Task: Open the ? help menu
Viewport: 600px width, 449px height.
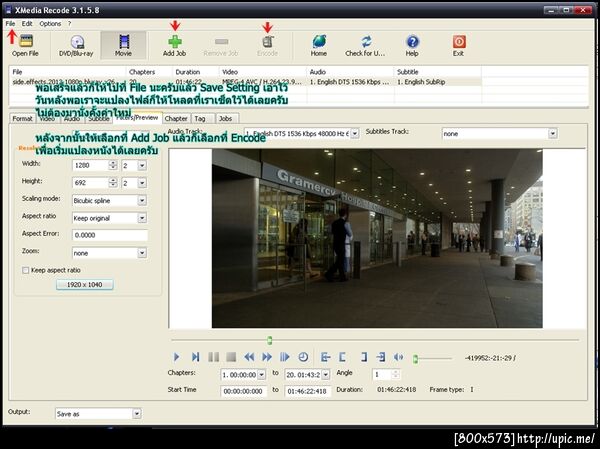Action: [x=69, y=24]
